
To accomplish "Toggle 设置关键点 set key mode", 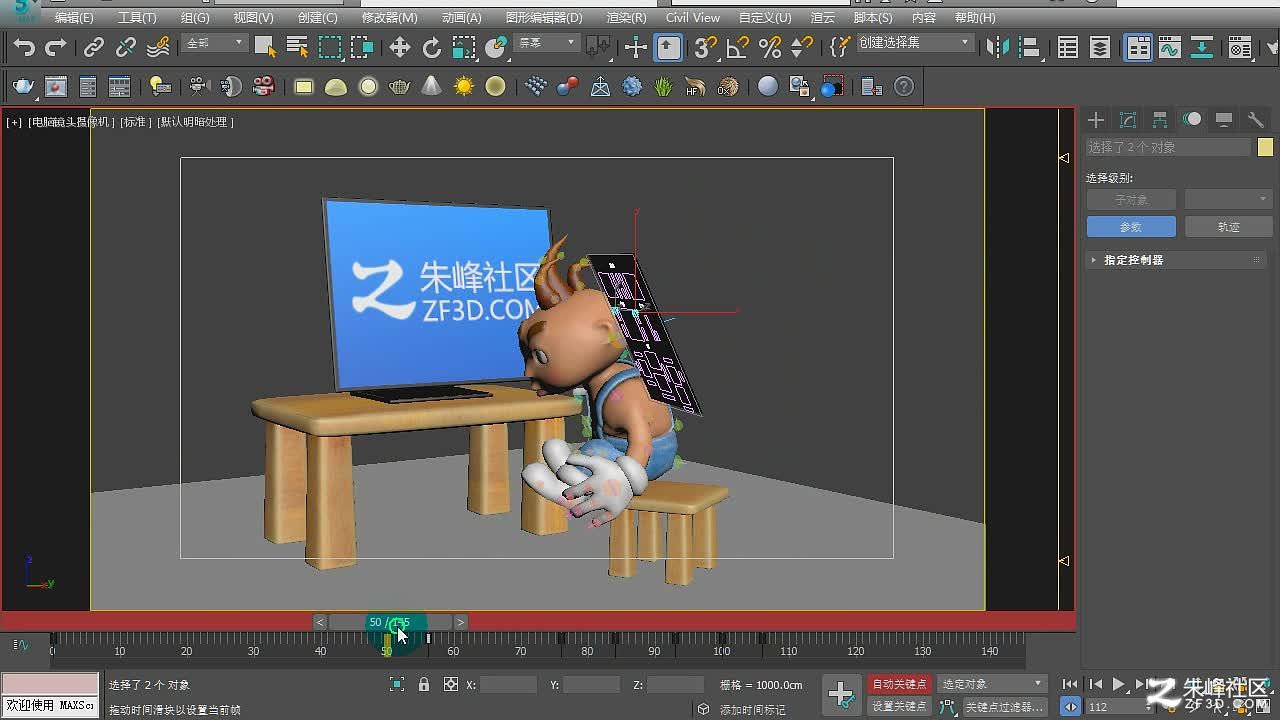I will tap(899, 706).
